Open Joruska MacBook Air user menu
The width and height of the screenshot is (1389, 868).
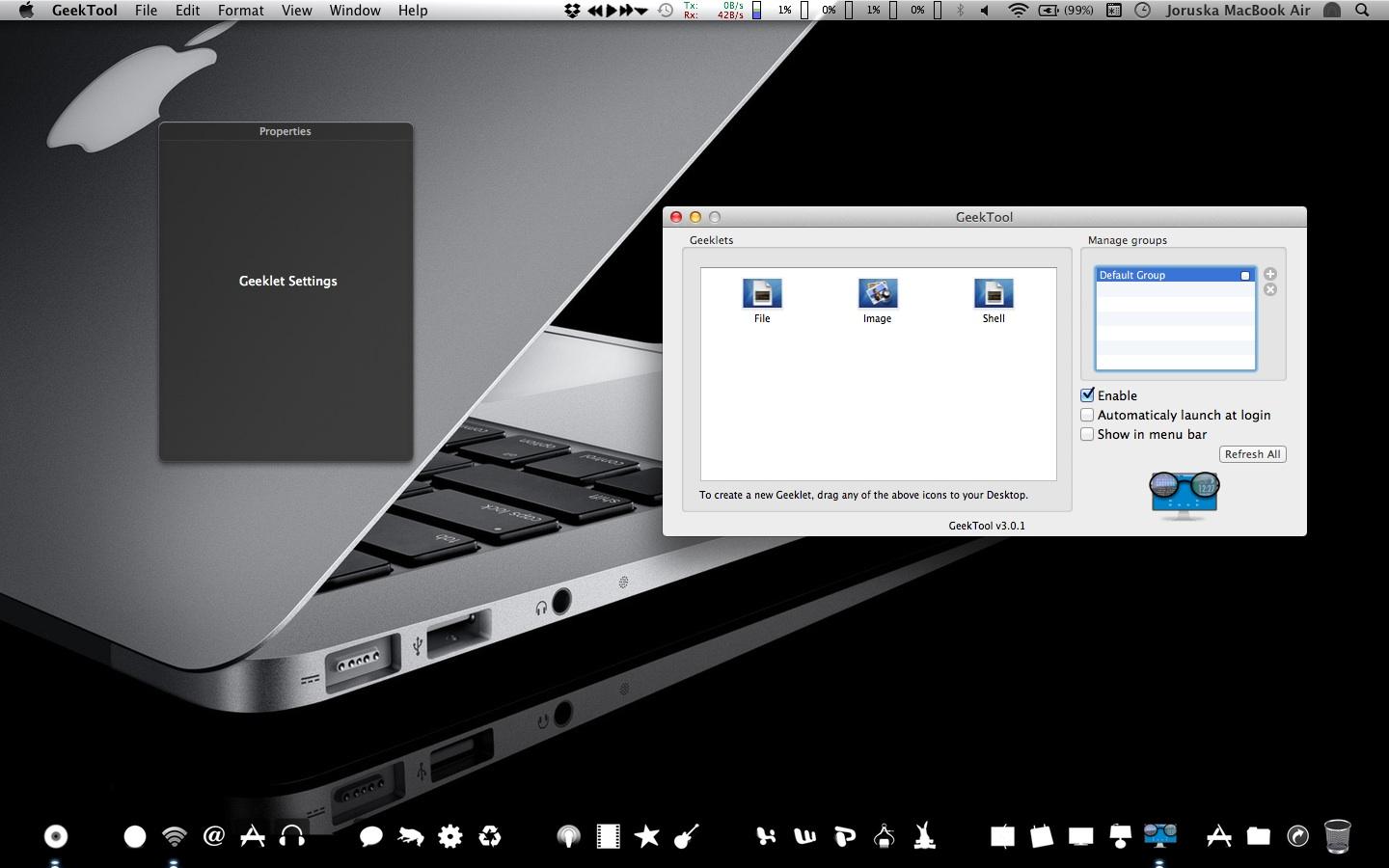tap(1239, 11)
